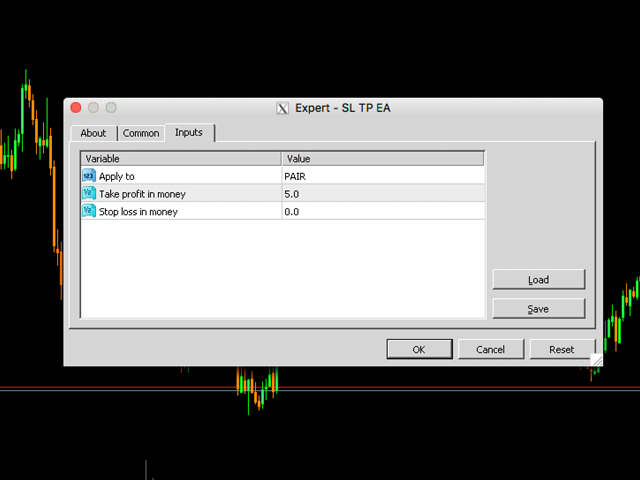
Task: Click the 'Expert - SL TP EA' title text
Action: 343,108
